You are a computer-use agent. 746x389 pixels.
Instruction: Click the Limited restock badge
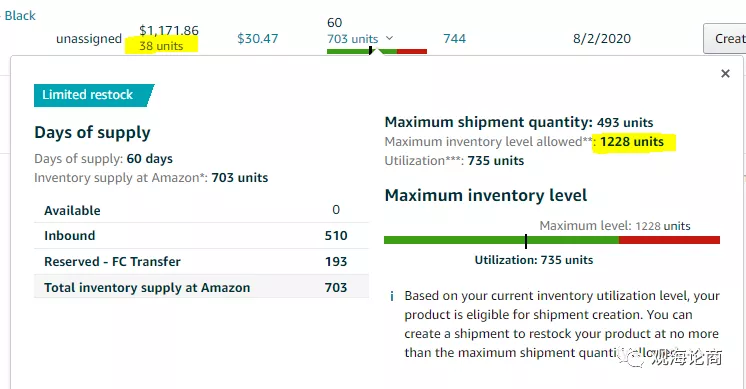click(94, 95)
